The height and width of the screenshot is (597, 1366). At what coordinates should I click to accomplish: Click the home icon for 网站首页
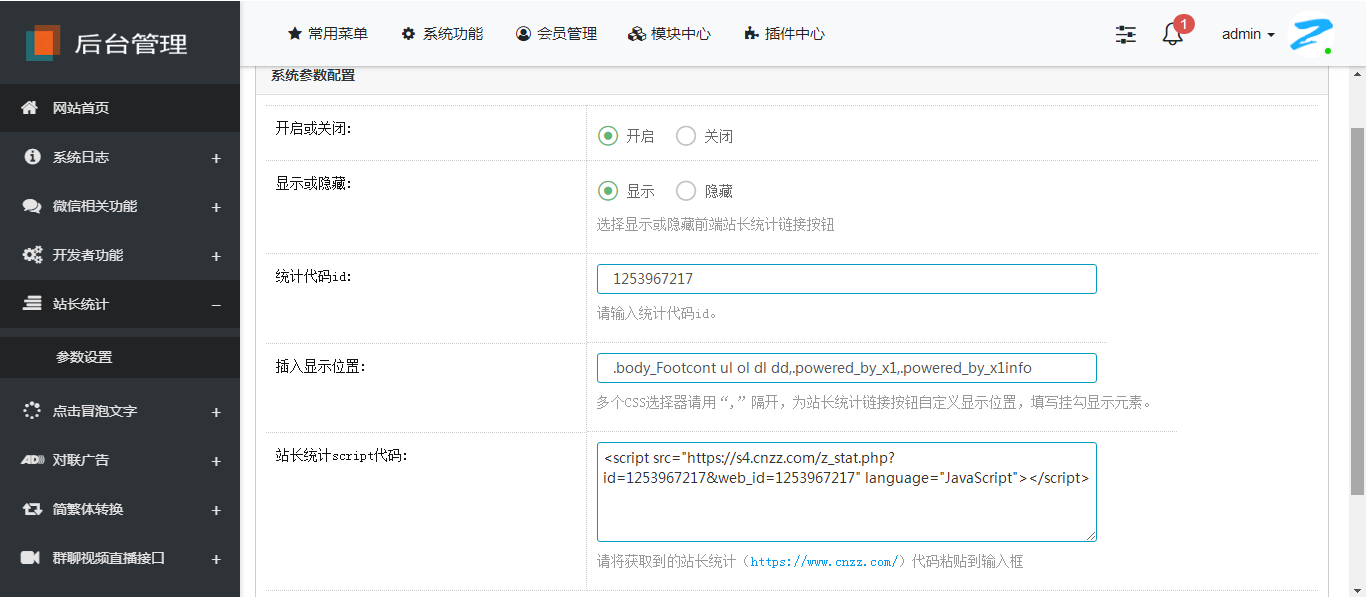click(31, 108)
